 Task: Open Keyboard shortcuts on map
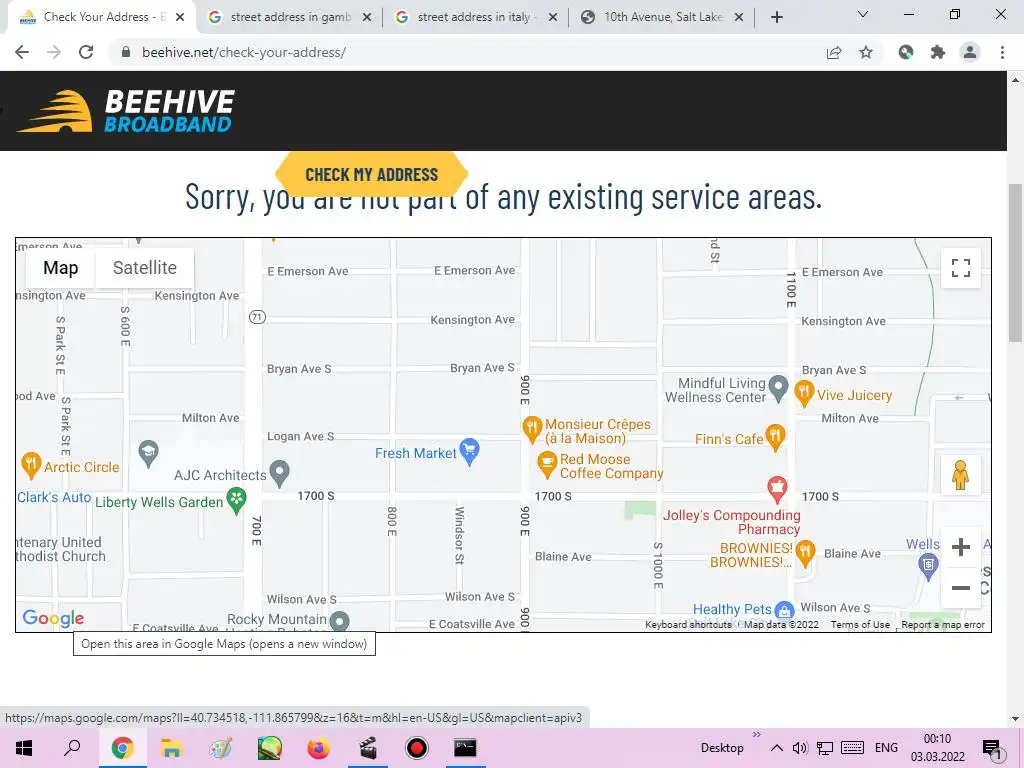coord(688,624)
